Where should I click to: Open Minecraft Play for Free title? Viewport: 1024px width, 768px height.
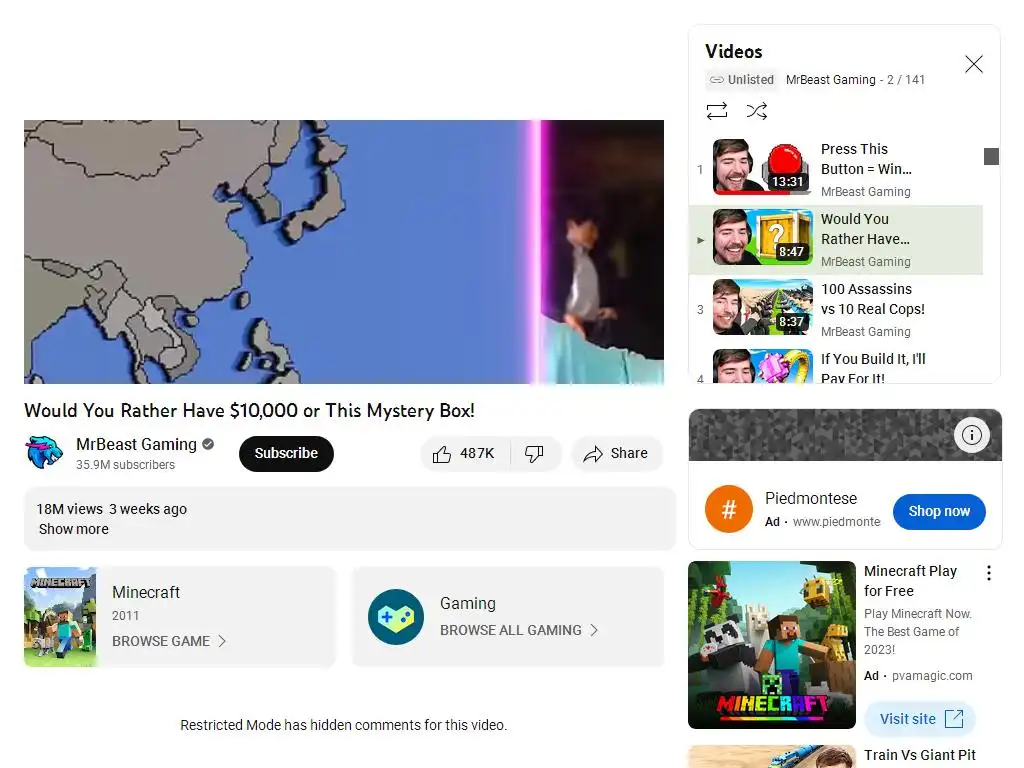(910, 581)
